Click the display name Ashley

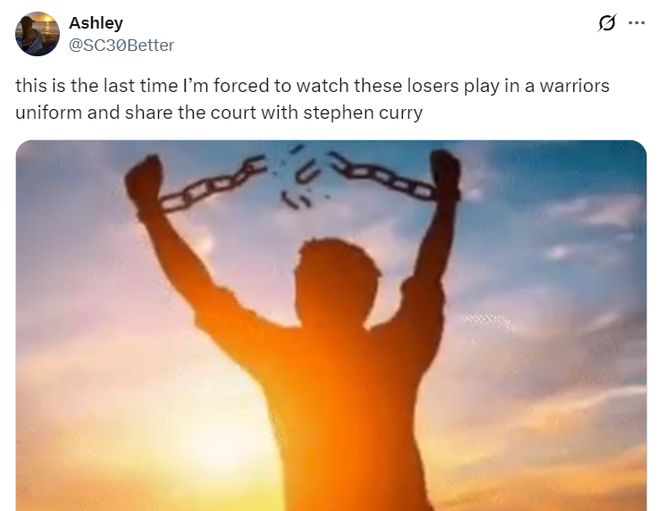(x=96, y=23)
